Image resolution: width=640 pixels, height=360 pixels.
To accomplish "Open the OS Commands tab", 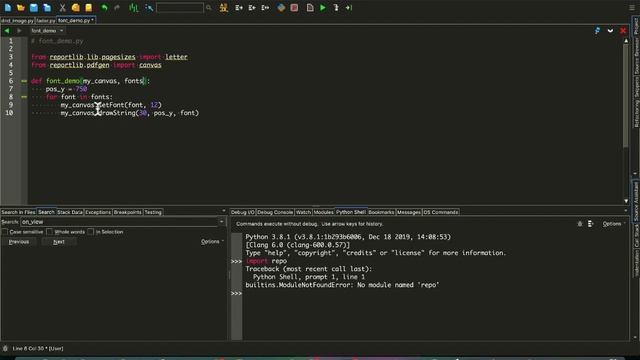I will coord(441,212).
